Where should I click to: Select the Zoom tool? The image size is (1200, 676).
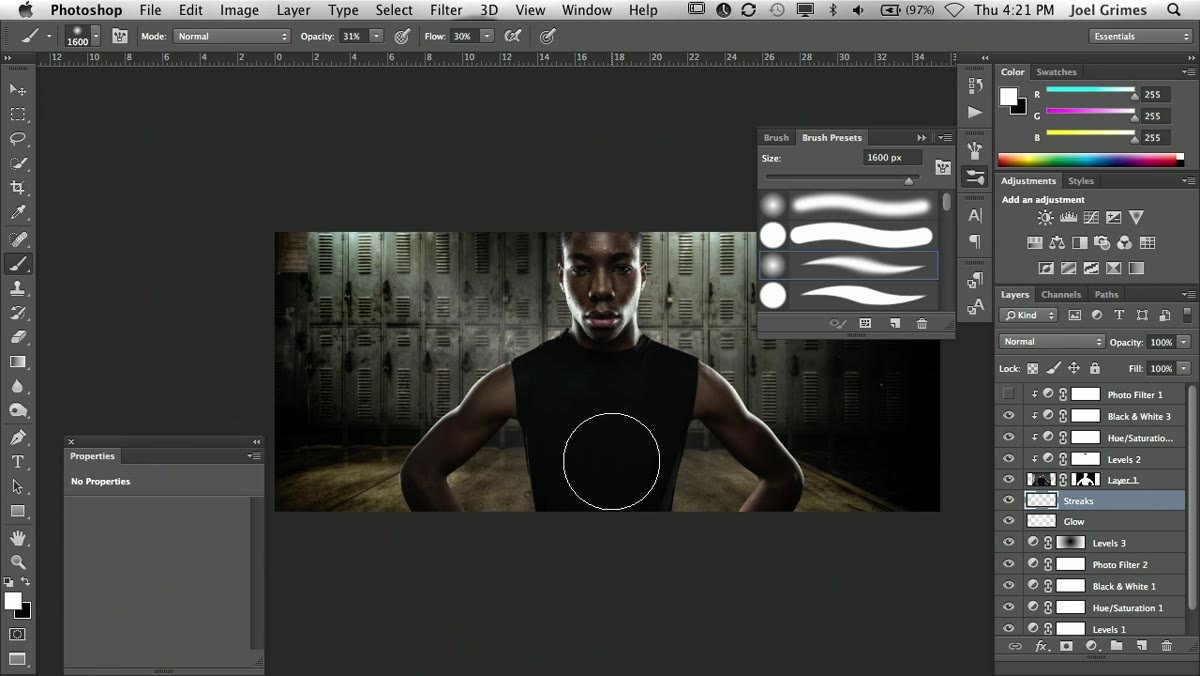pyautogui.click(x=18, y=562)
